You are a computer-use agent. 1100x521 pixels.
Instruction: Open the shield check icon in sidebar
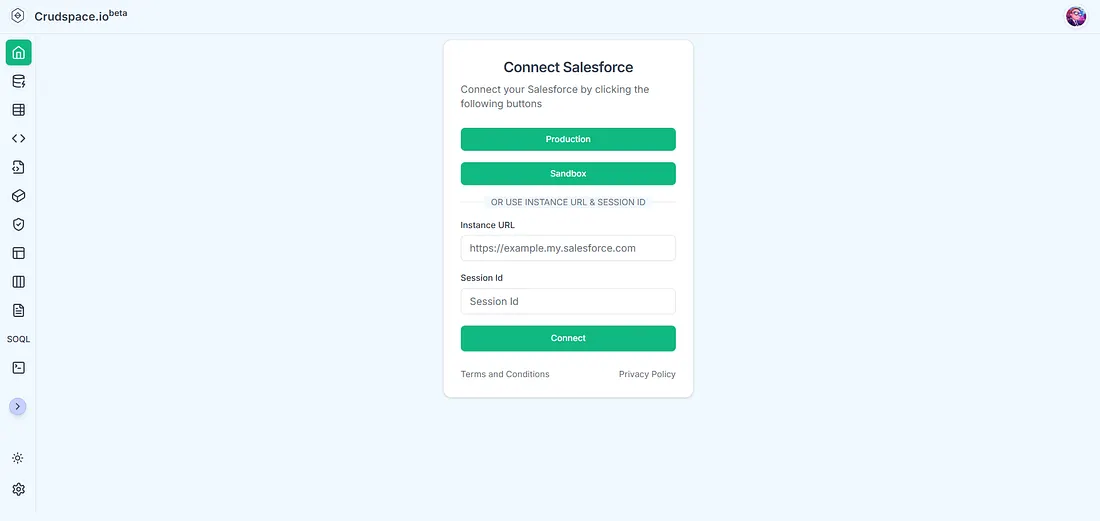(x=18, y=225)
